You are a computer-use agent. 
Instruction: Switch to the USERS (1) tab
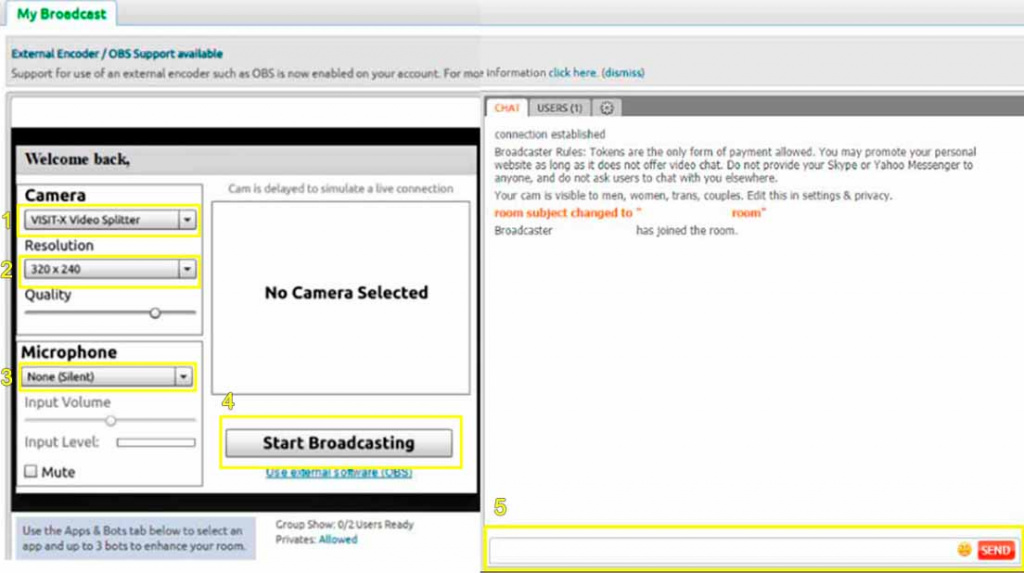pos(559,108)
